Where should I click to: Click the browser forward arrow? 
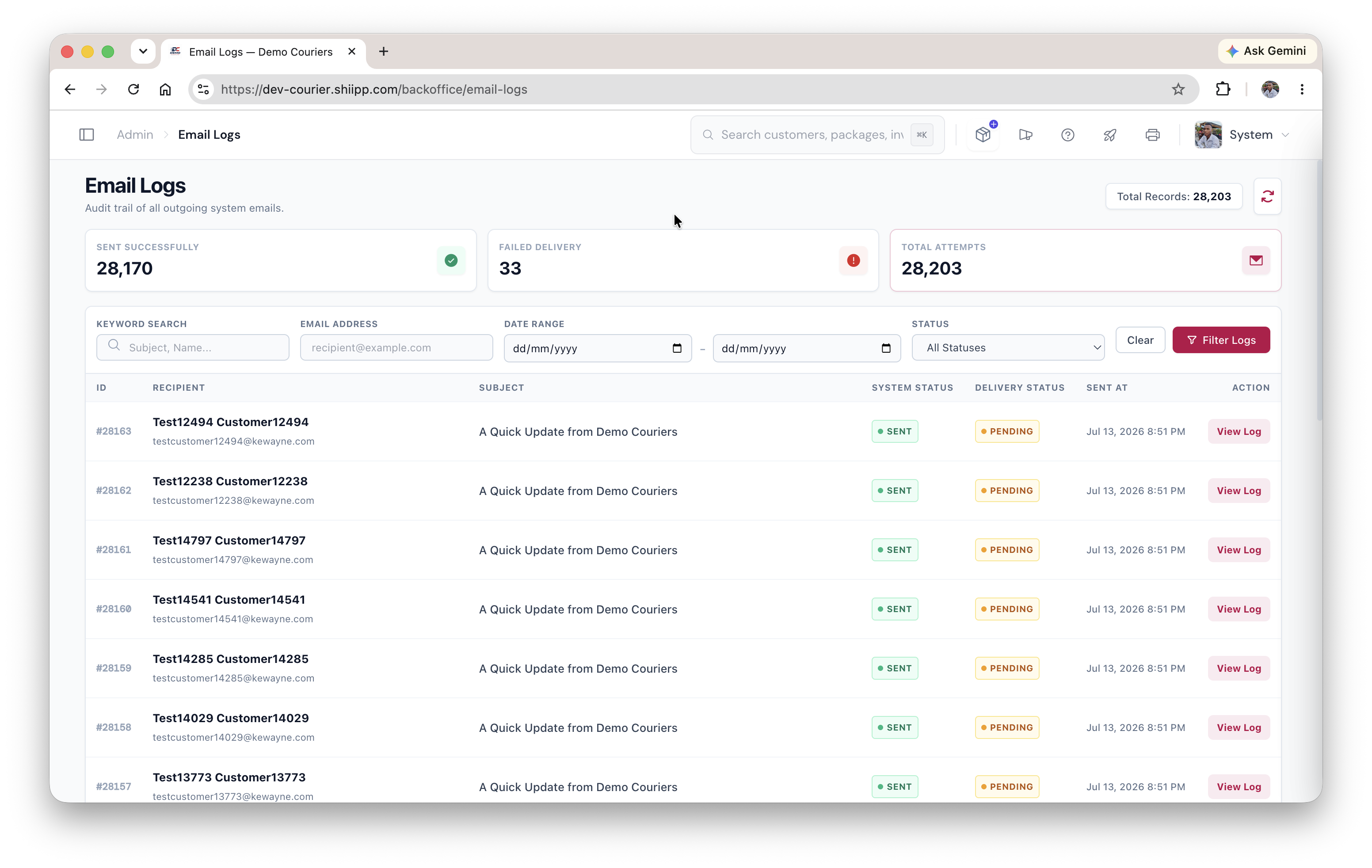pos(101,89)
